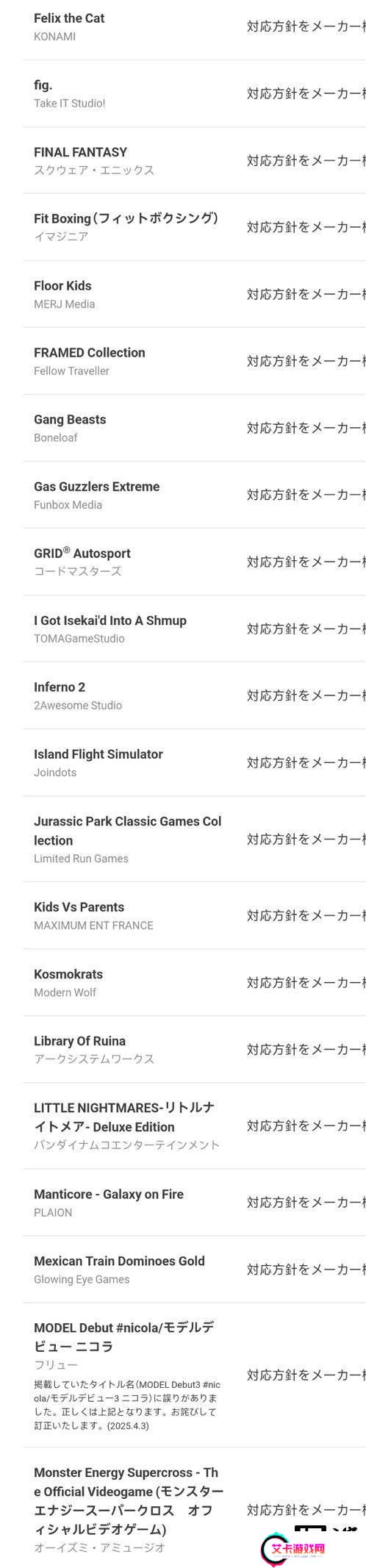The width and height of the screenshot is (366, 1568).
Task: Click the Kids Vs Parents title
Action: (79, 907)
